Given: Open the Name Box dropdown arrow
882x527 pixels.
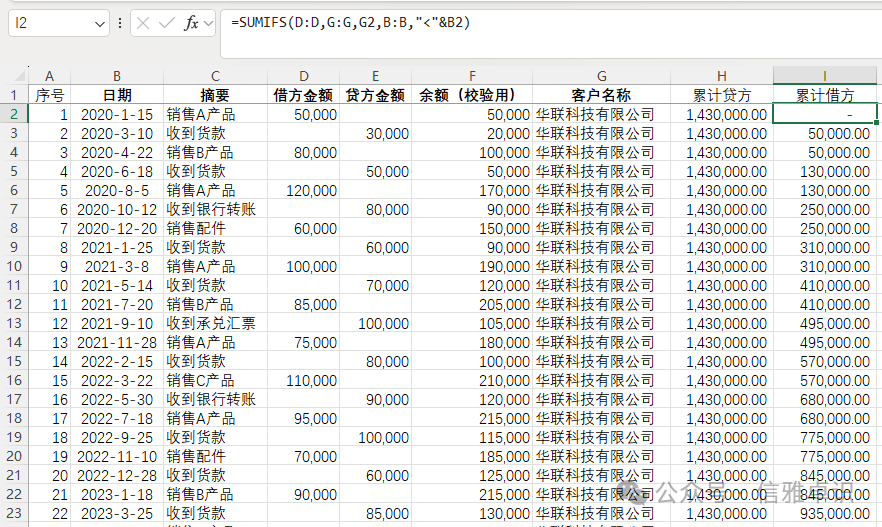Looking at the screenshot, I should pos(100,24).
